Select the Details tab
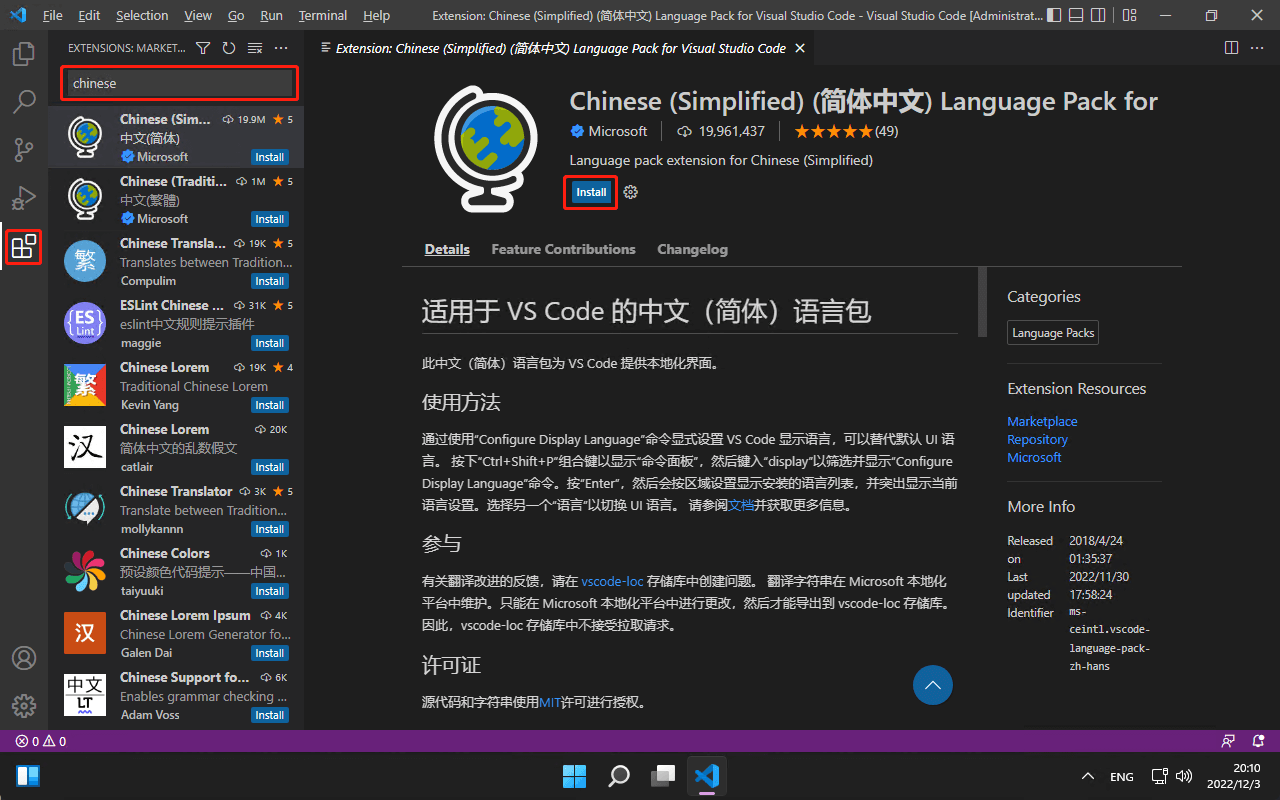 pos(447,249)
